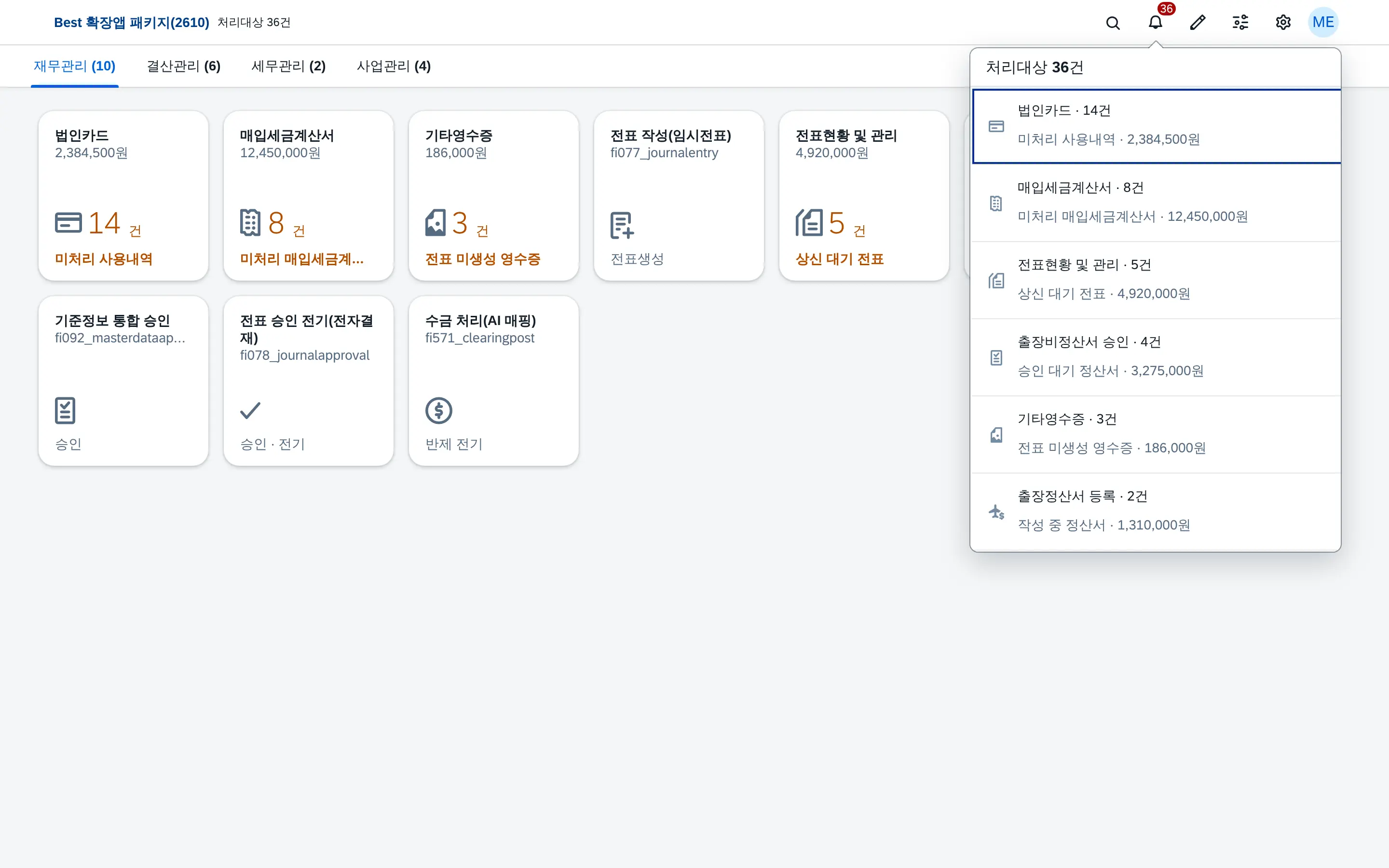Click the 처리대상 36건 text beside title
Image resolution: width=1389 pixels, height=868 pixels.
click(254, 22)
